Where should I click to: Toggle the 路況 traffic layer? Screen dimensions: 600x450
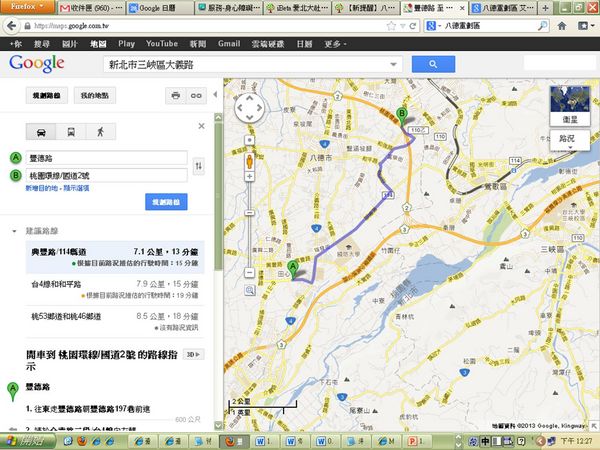coord(569,136)
